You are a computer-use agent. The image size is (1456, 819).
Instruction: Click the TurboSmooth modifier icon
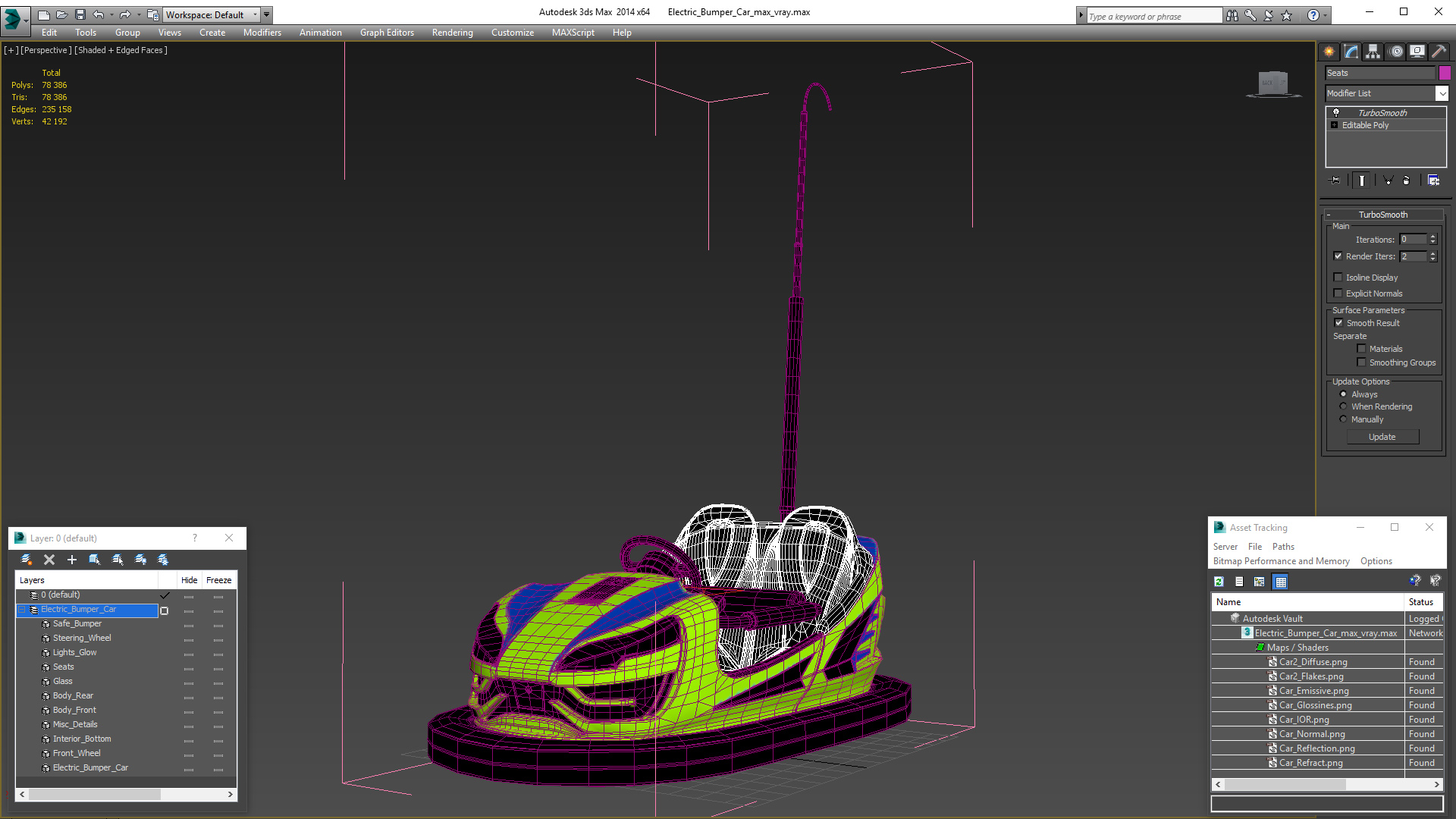1335,112
